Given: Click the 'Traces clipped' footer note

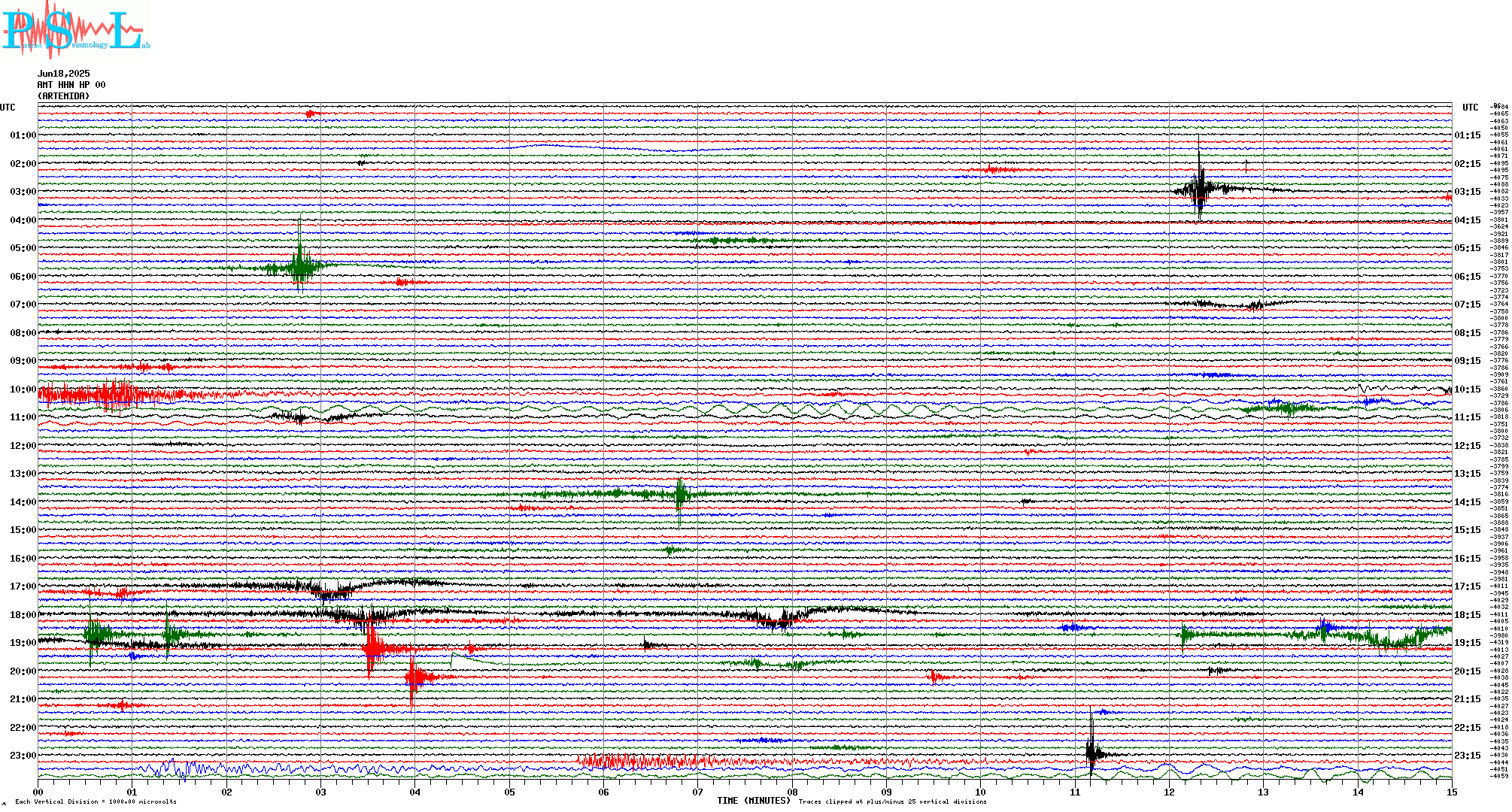Looking at the screenshot, I should pyautogui.click(x=892, y=801).
